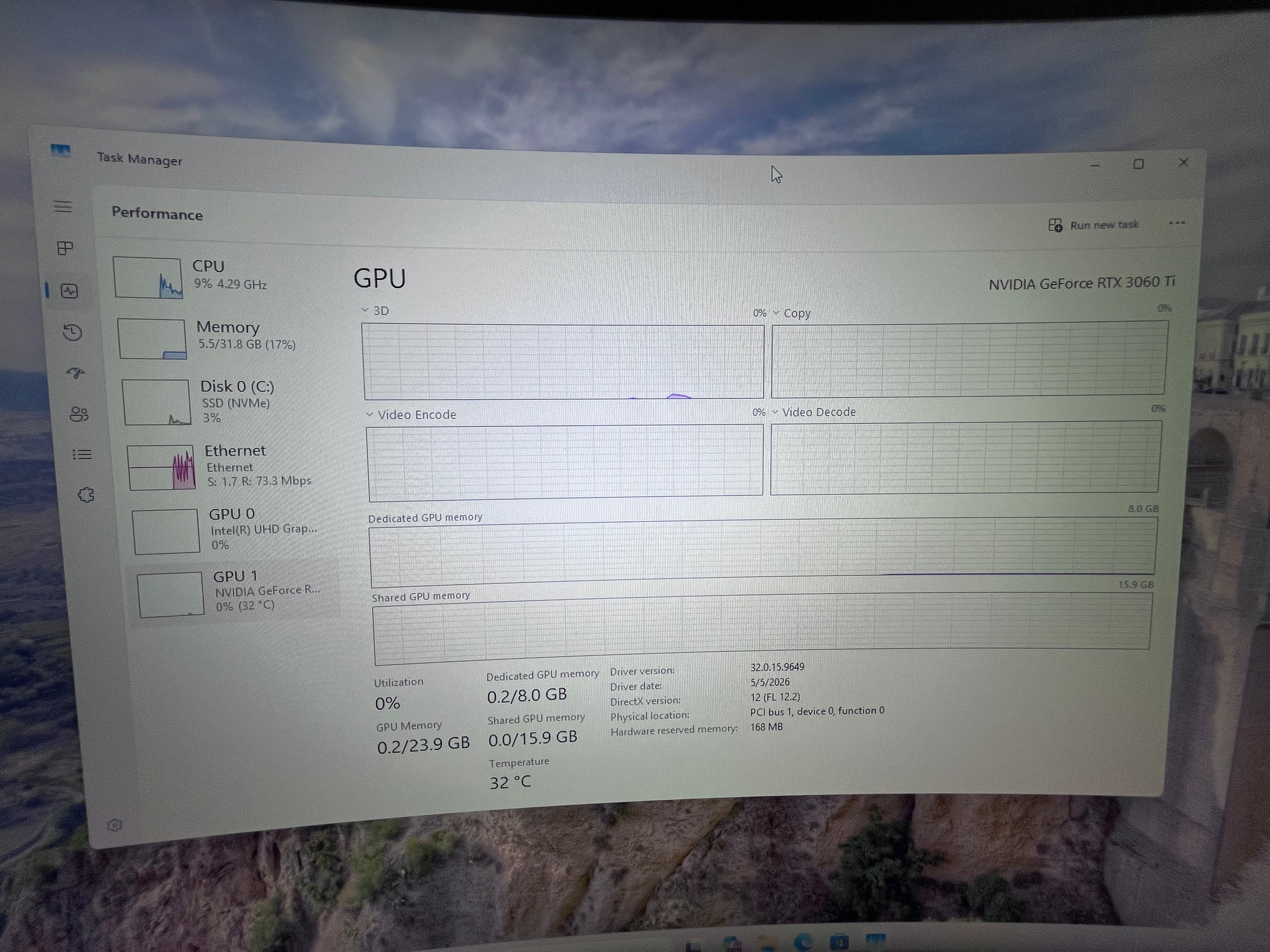The image size is (1270, 952).
Task: Open the Video Decode graph dropdown
Action: (814, 412)
